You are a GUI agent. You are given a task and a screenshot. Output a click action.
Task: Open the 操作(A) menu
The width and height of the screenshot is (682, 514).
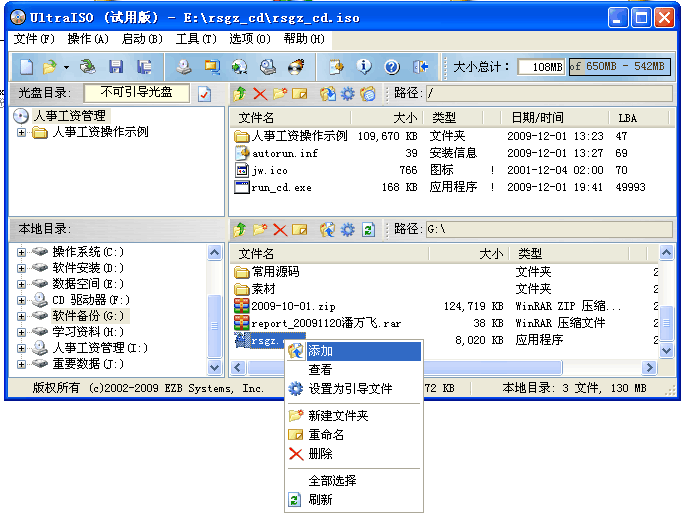(x=88, y=39)
